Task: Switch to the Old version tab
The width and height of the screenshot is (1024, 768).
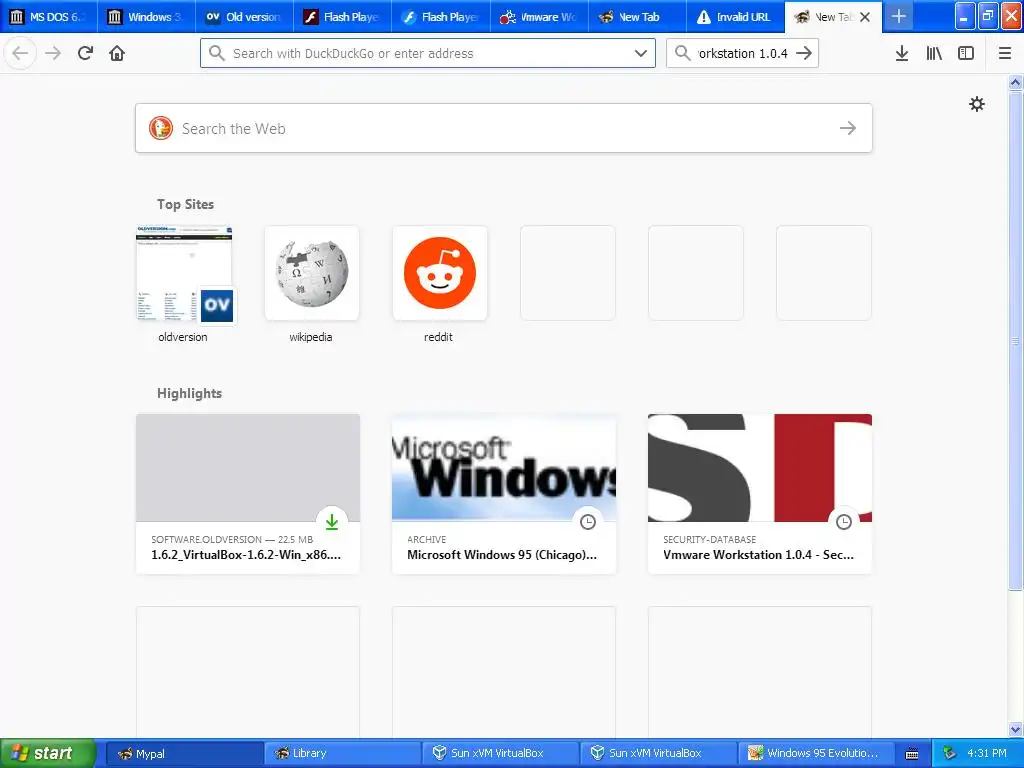Action: pos(244,17)
